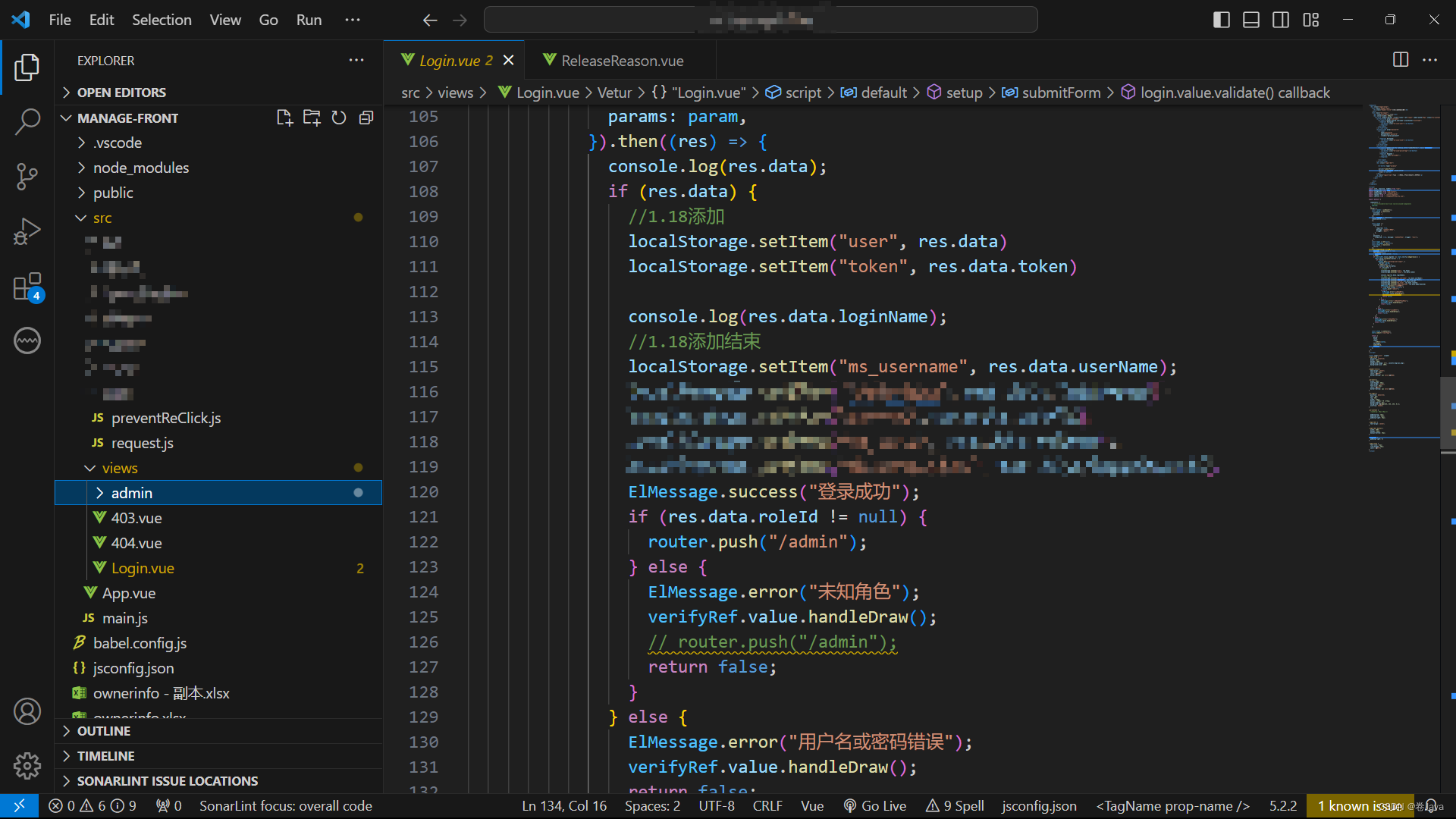Click Go Live in status bar

[875, 806]
